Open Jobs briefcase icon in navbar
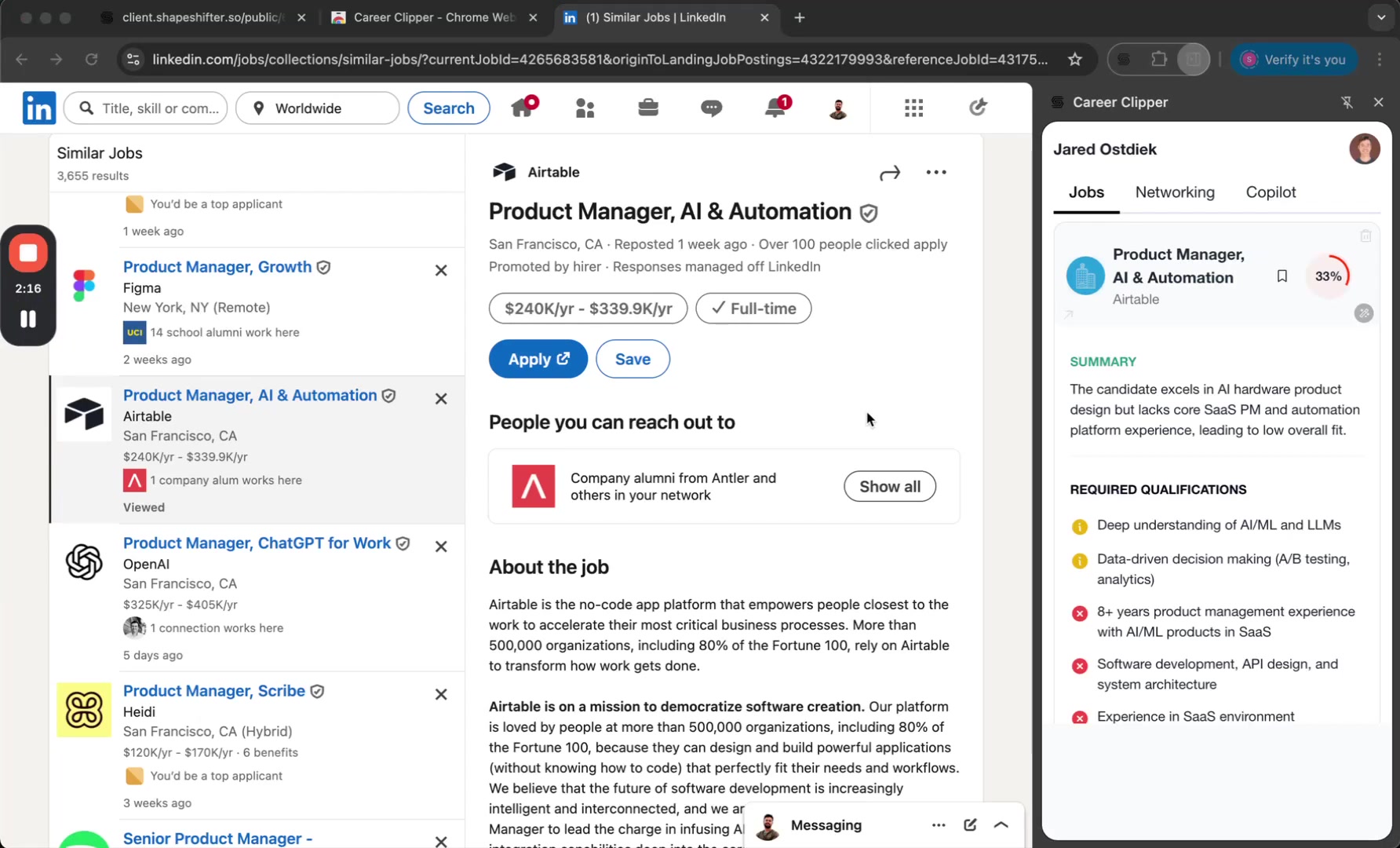The width and height of the screenshot is (1400, 848). (648, 108)
